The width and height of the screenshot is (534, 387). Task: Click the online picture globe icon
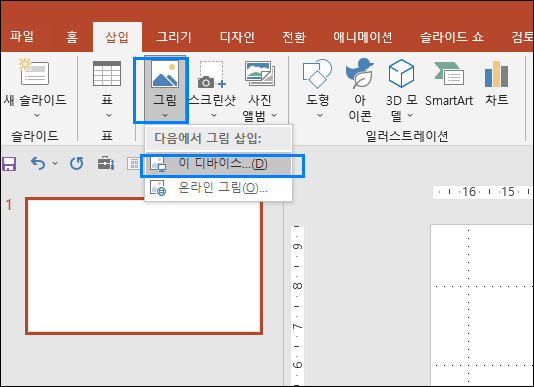coord(158,188)
